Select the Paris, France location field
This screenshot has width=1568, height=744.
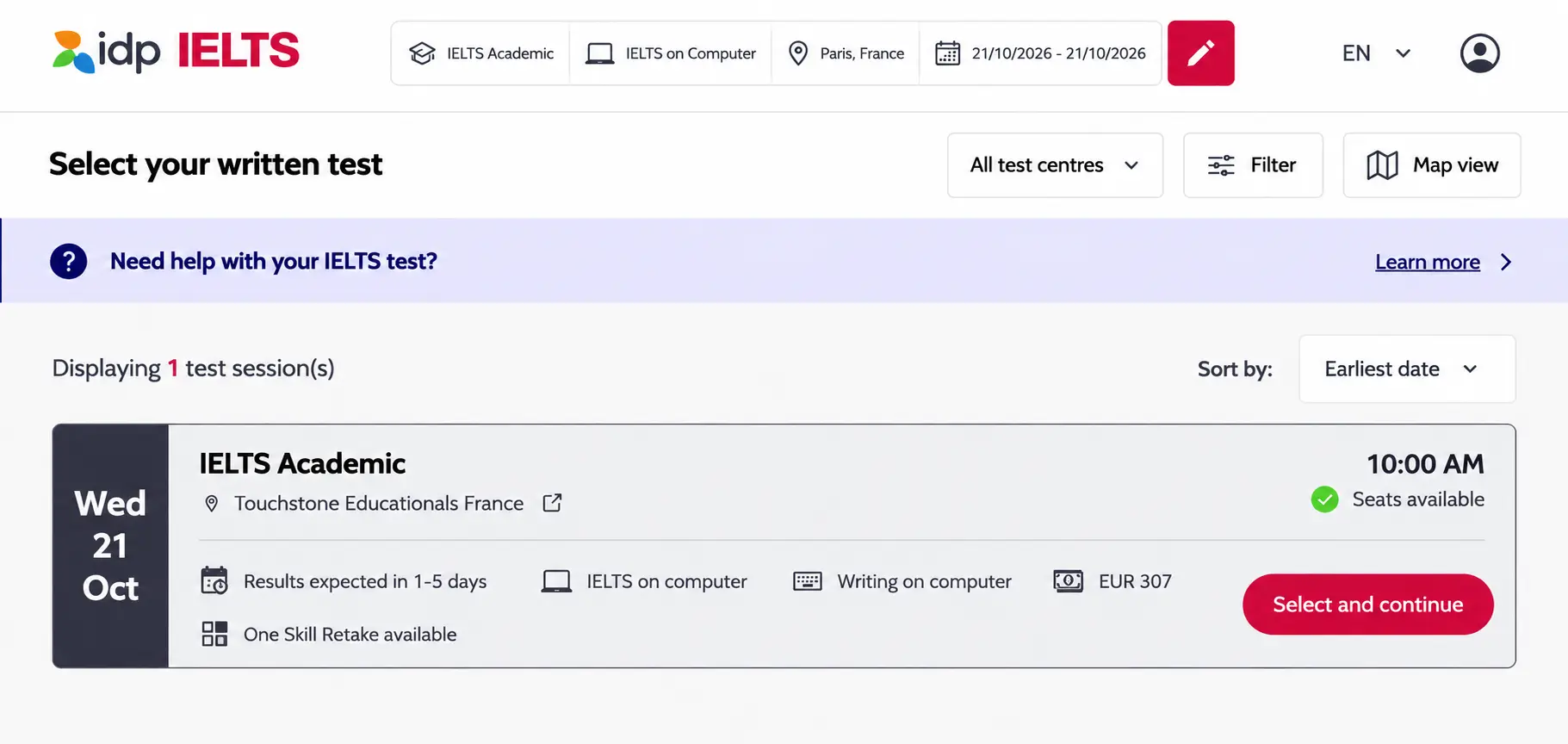(x=846, y=53)
